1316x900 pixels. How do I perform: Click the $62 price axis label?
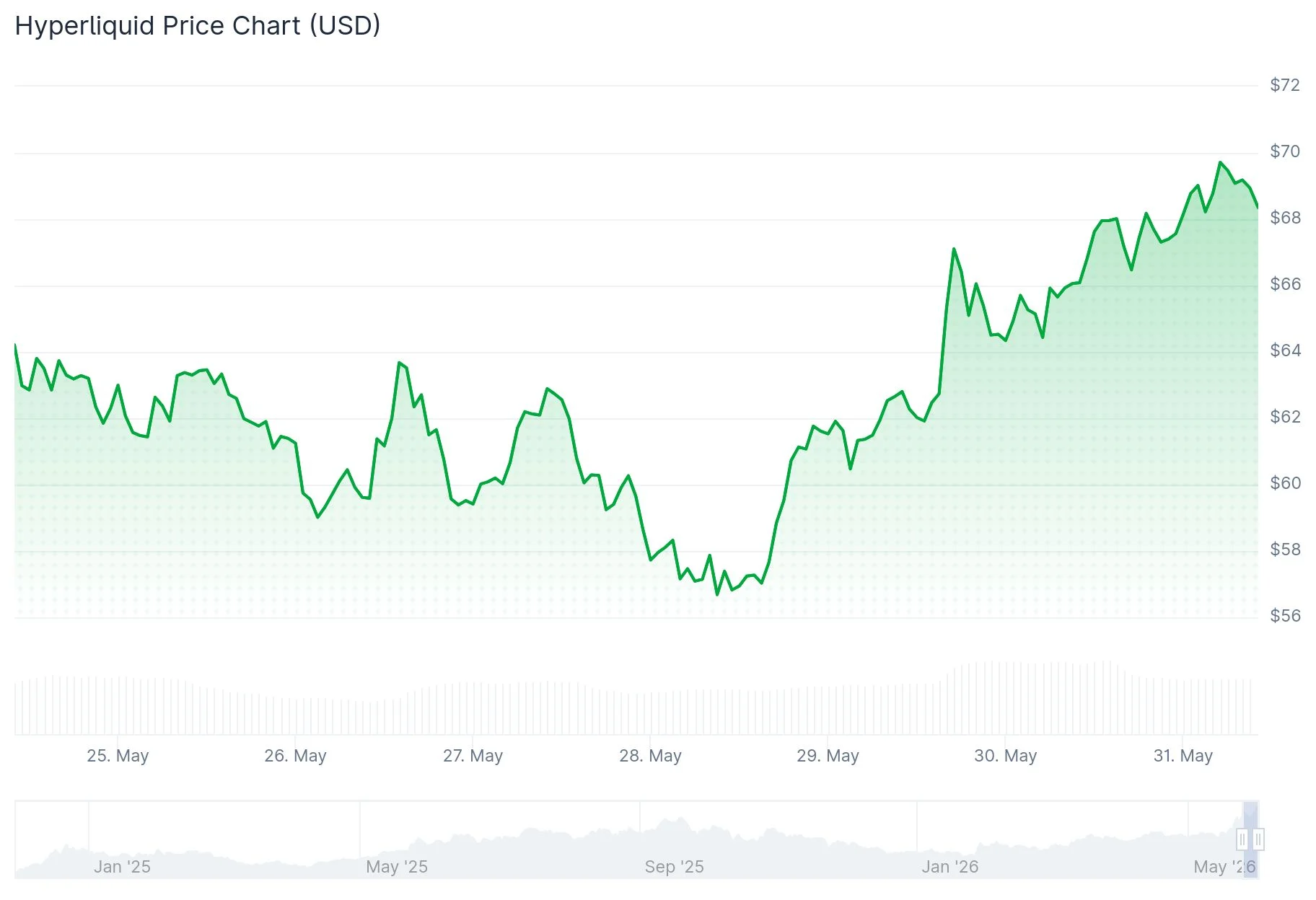[x=1285, y=417]
